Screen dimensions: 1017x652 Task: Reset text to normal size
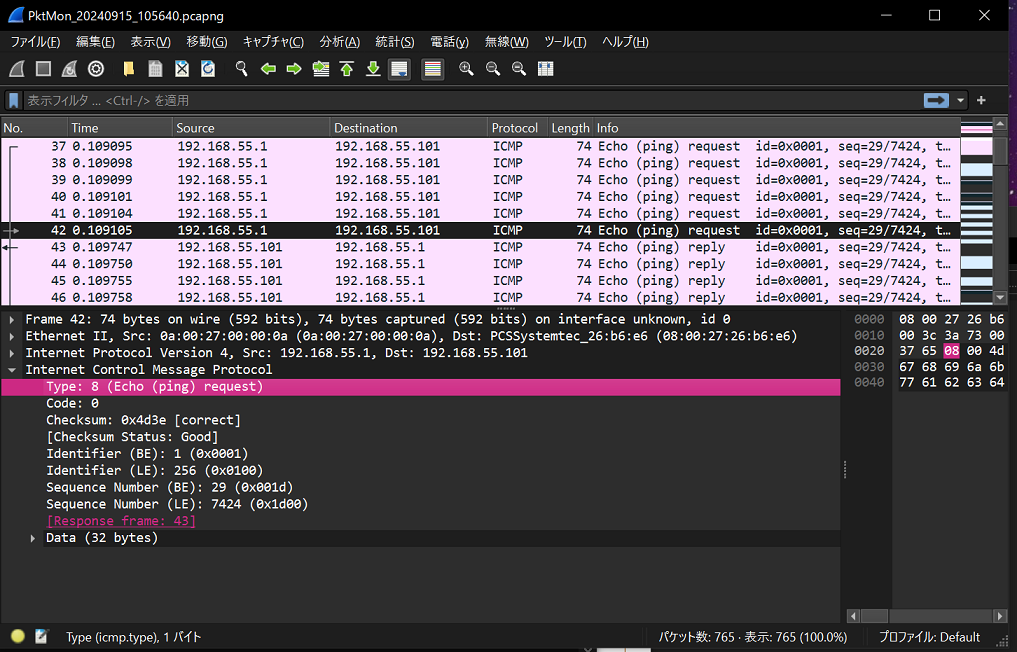(519, 69)
